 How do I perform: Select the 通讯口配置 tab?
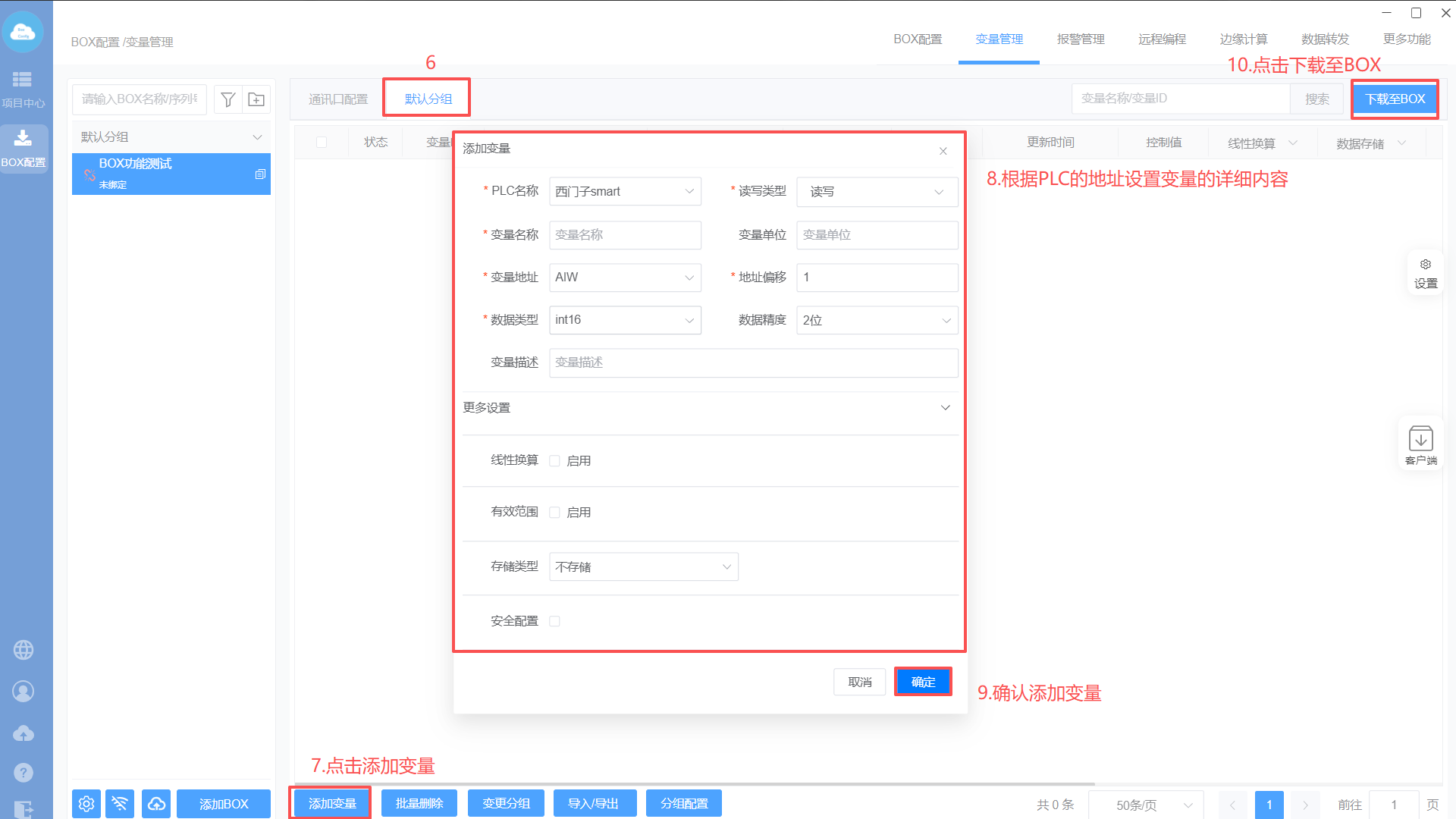(338, 99)
